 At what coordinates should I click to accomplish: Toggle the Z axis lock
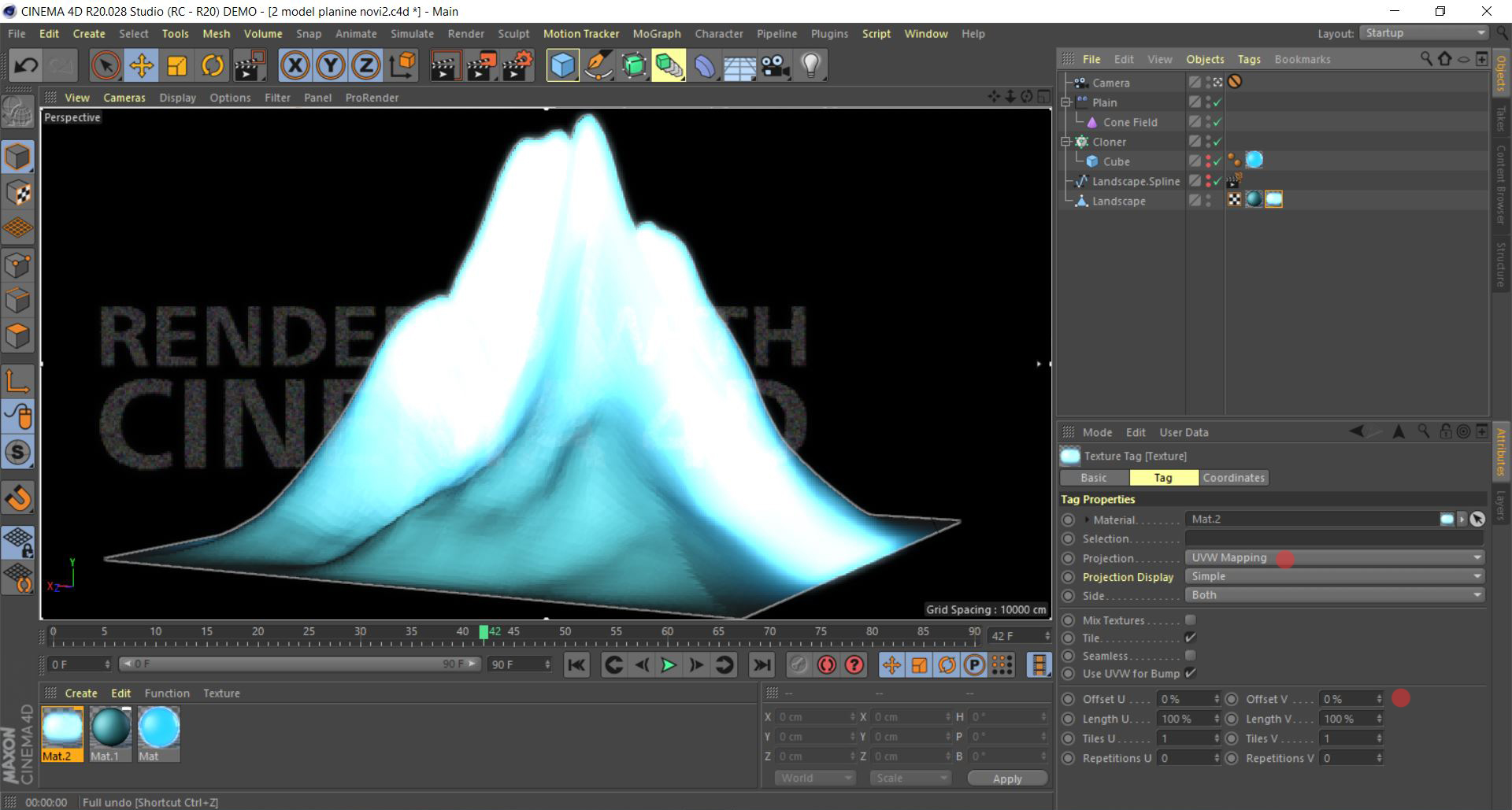tap(365, 65)
